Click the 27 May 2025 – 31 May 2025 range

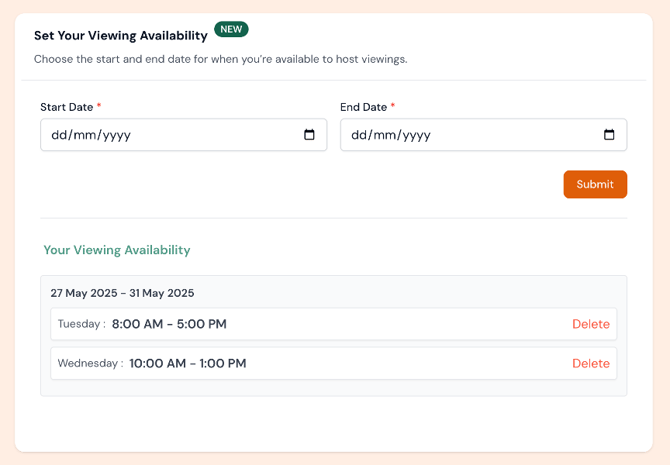pyautogui.click(x=122, y=293)
